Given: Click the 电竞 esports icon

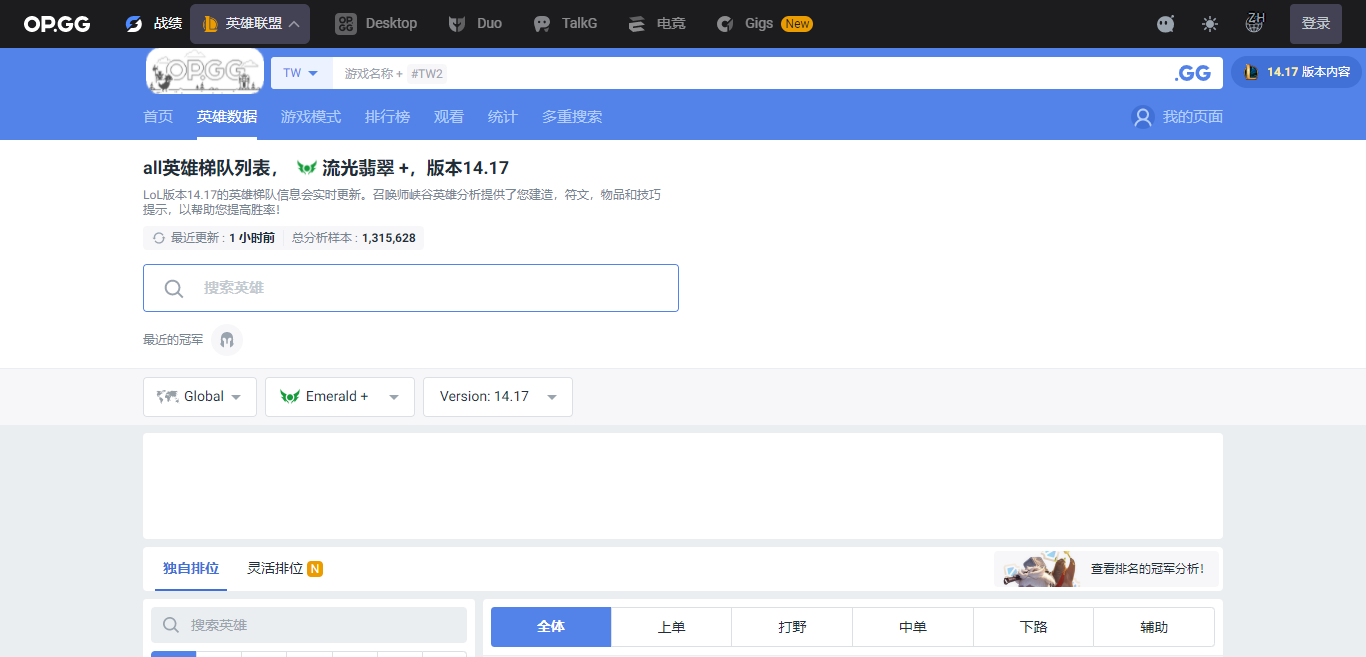Looking at the screenshot, I should 637,24.
